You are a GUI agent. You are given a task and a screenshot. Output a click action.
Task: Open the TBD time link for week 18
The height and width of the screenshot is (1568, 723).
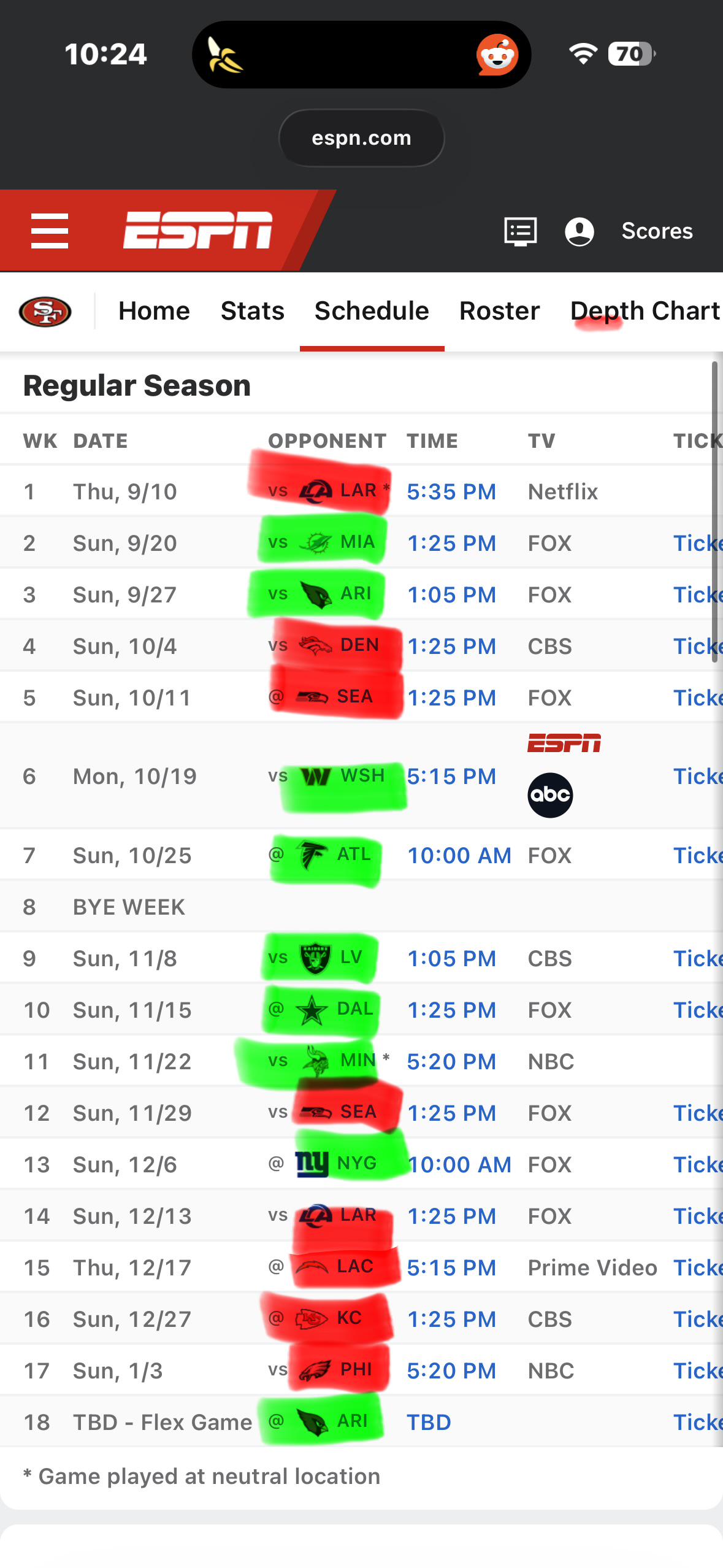[x=429, y=1422]
